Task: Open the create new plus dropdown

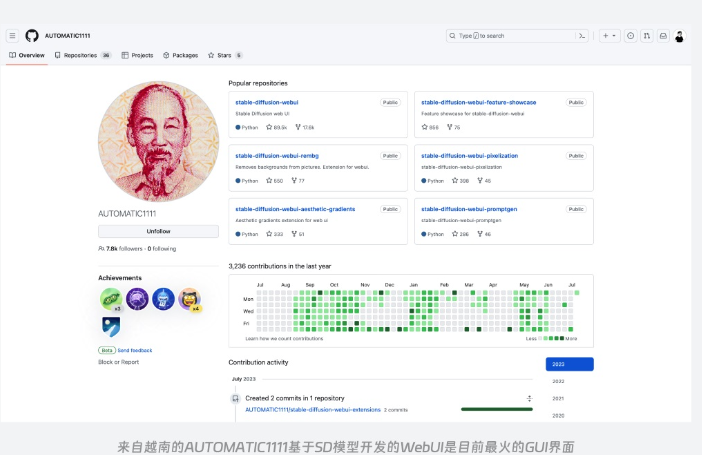Action: click(x=609, y=36)
